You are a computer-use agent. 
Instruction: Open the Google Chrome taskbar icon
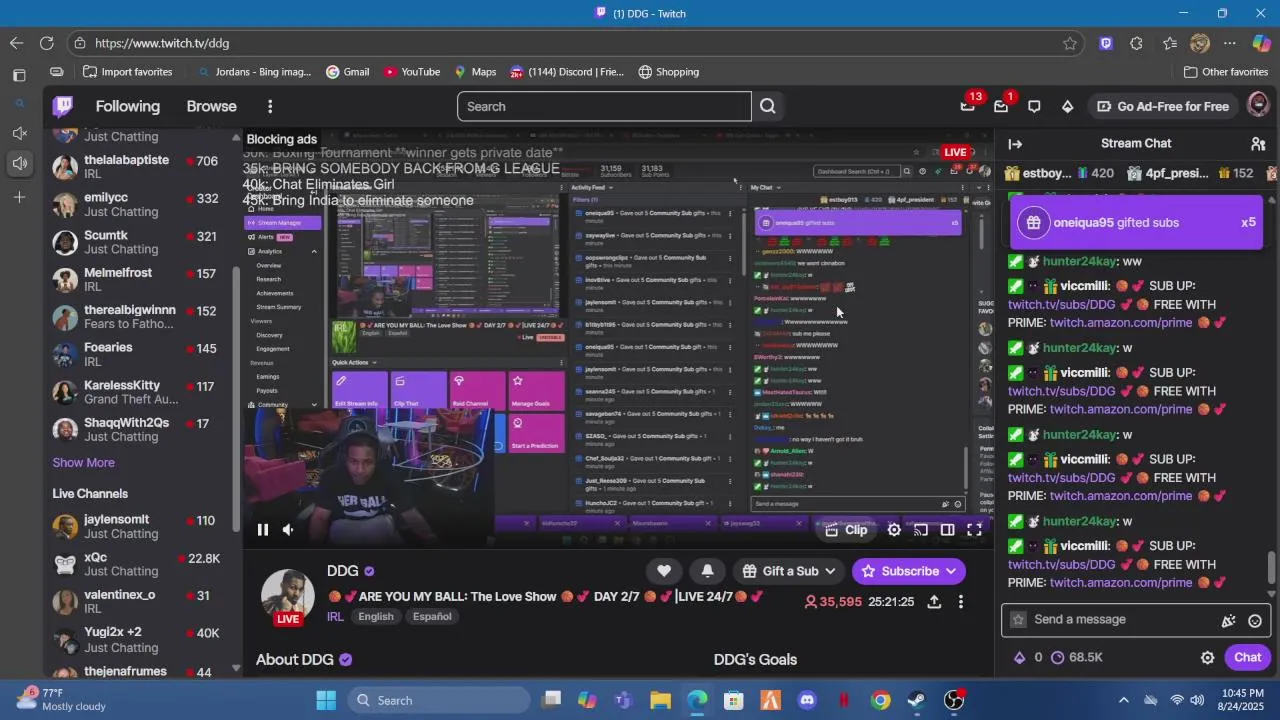click(880, 700)
